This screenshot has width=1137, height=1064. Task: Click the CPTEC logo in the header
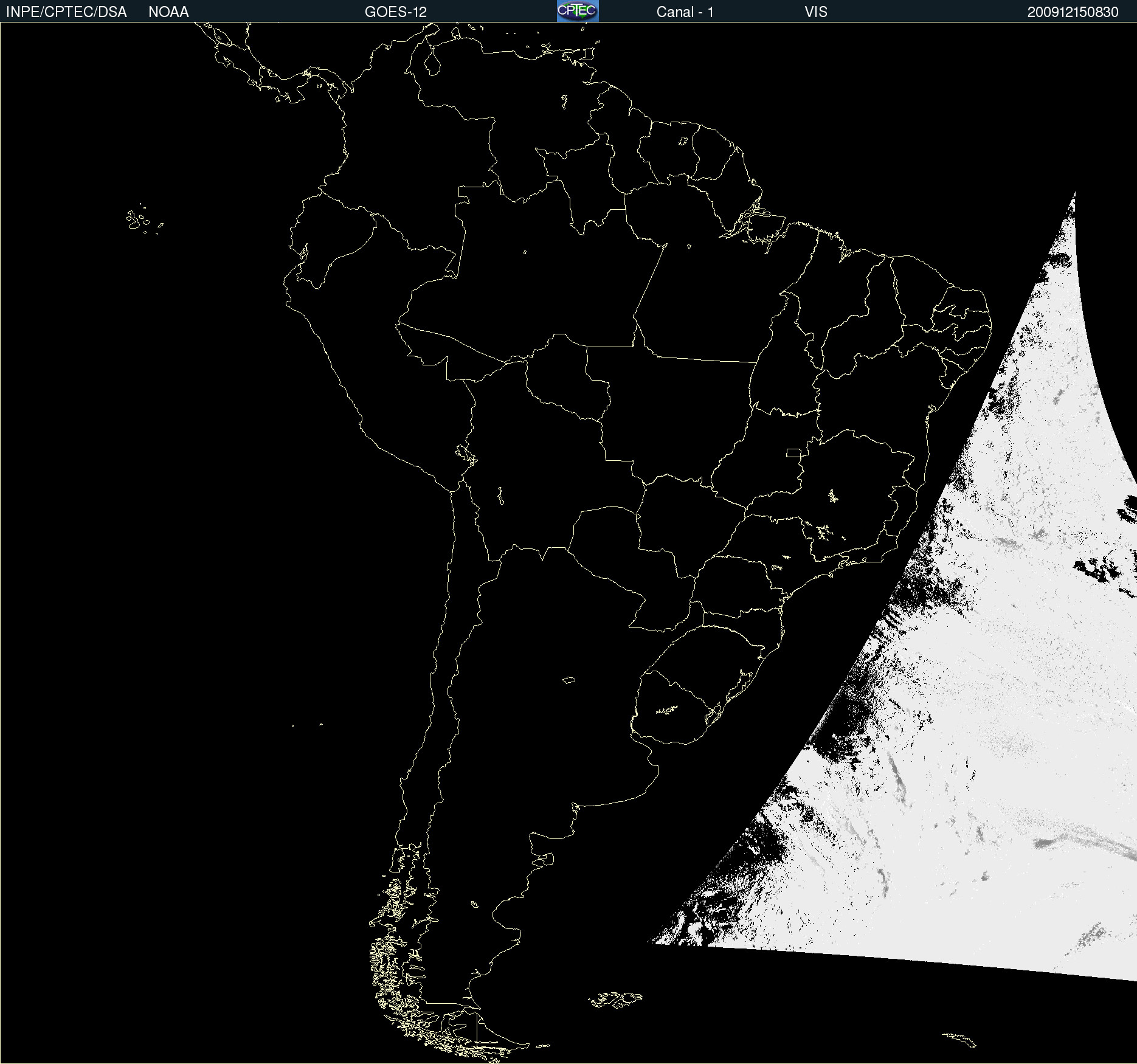[578, 11]
